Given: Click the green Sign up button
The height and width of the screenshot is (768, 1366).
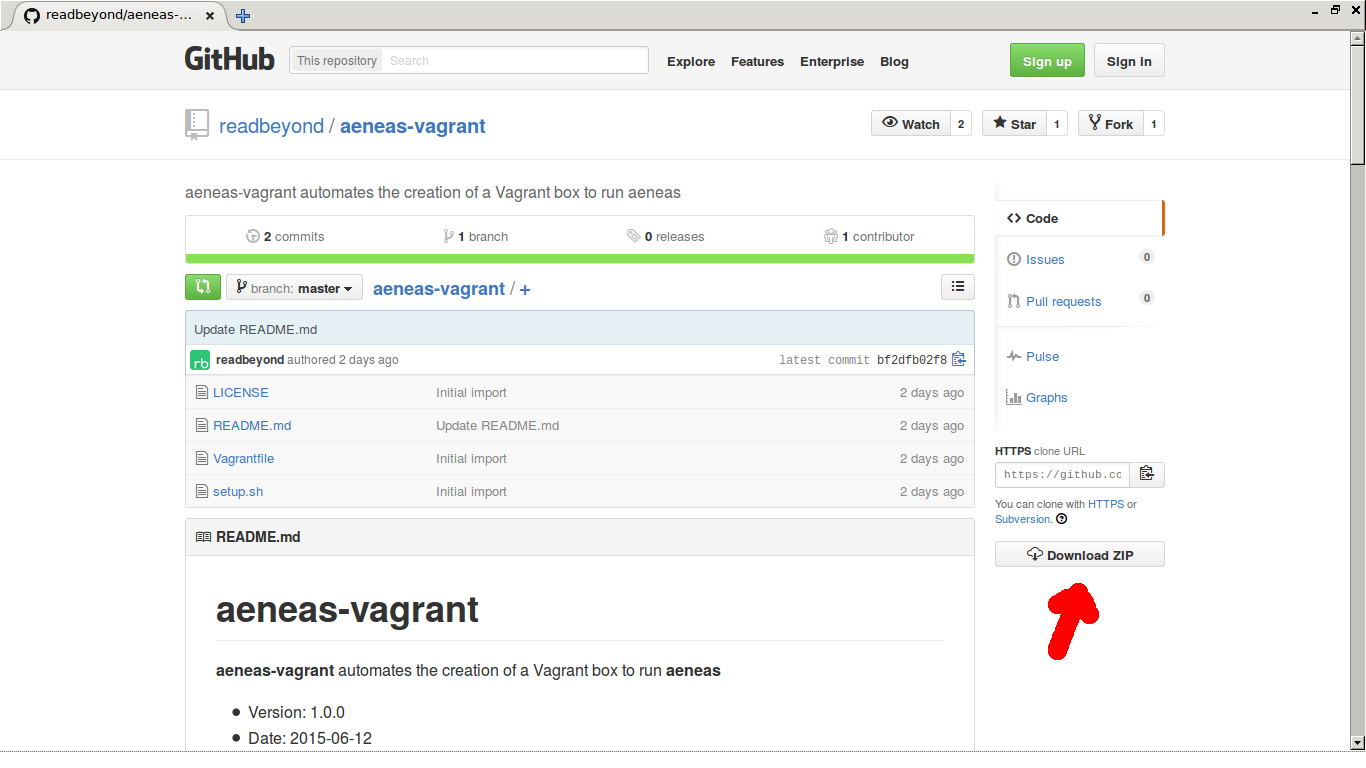Looking at the screenshot, I should click(x=1047, y=61).
